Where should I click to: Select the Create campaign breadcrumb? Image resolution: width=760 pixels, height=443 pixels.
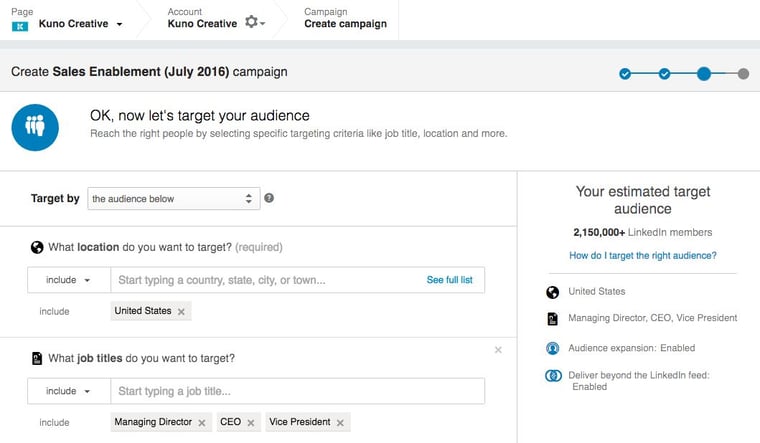(345, 24)
